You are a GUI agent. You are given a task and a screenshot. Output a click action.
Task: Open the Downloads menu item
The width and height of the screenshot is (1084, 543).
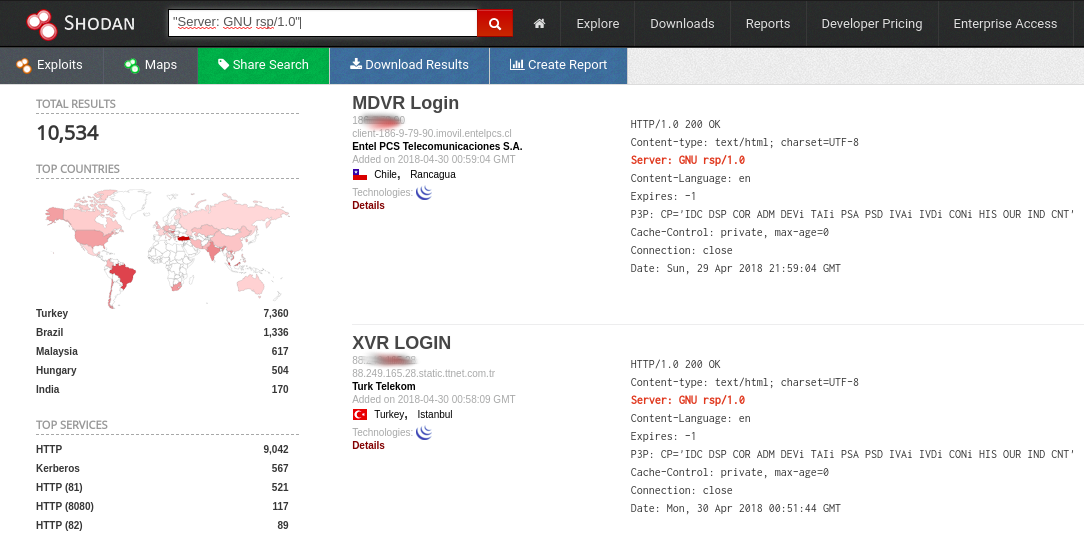682,24
